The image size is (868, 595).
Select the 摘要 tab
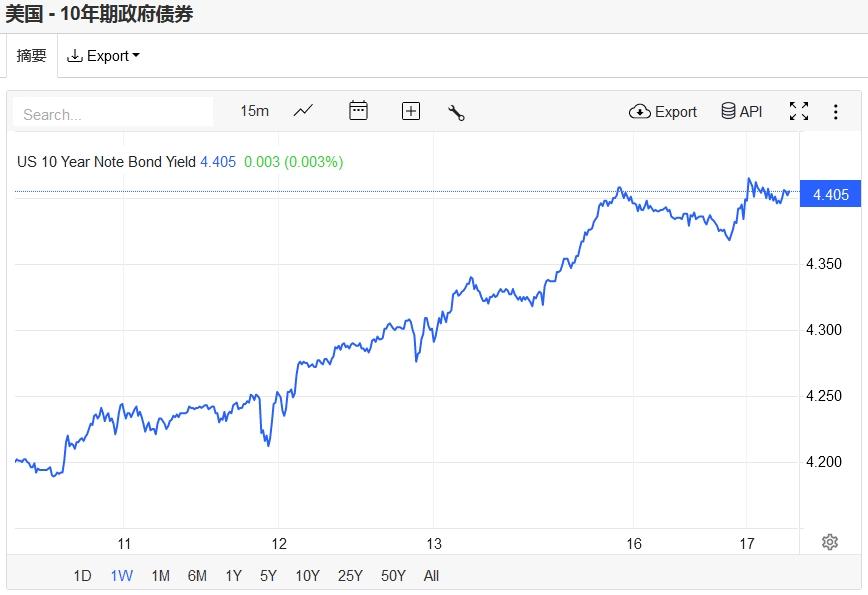tap(32, 56)
